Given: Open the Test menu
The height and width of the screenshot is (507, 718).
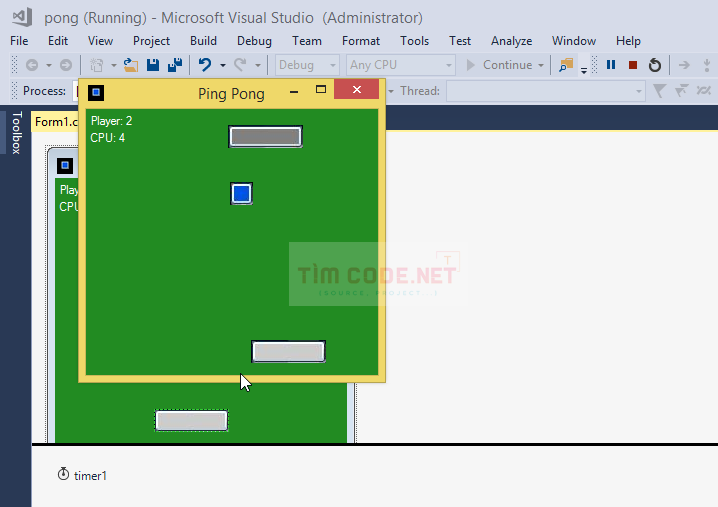Looking at the screenshot, I should 460,41.
